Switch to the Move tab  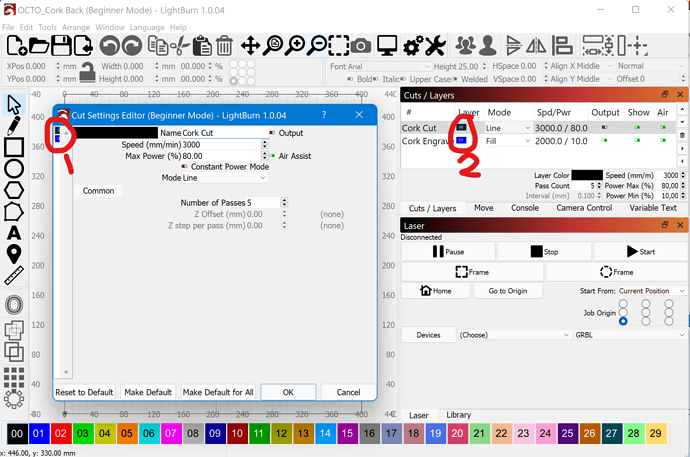pyautogui.click(x=484, y=208)
